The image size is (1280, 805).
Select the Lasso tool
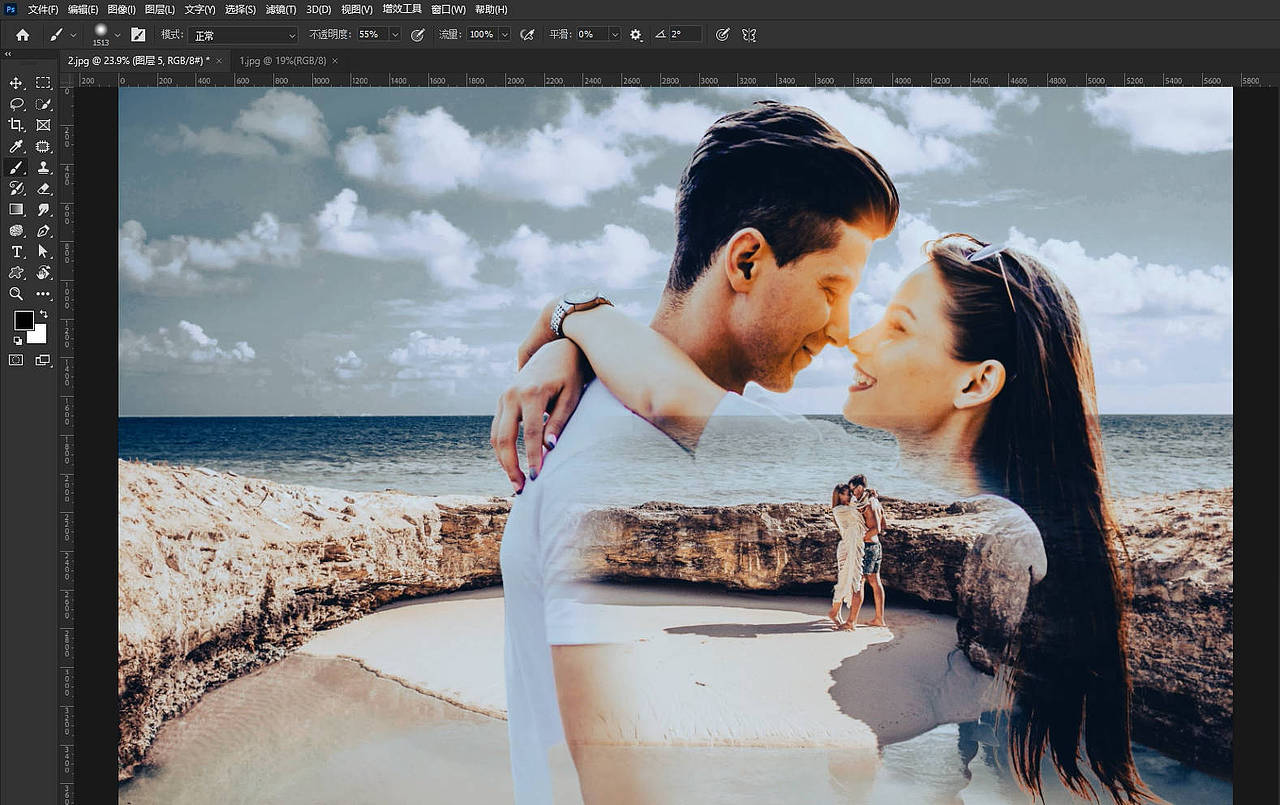(x=16, y=104)
